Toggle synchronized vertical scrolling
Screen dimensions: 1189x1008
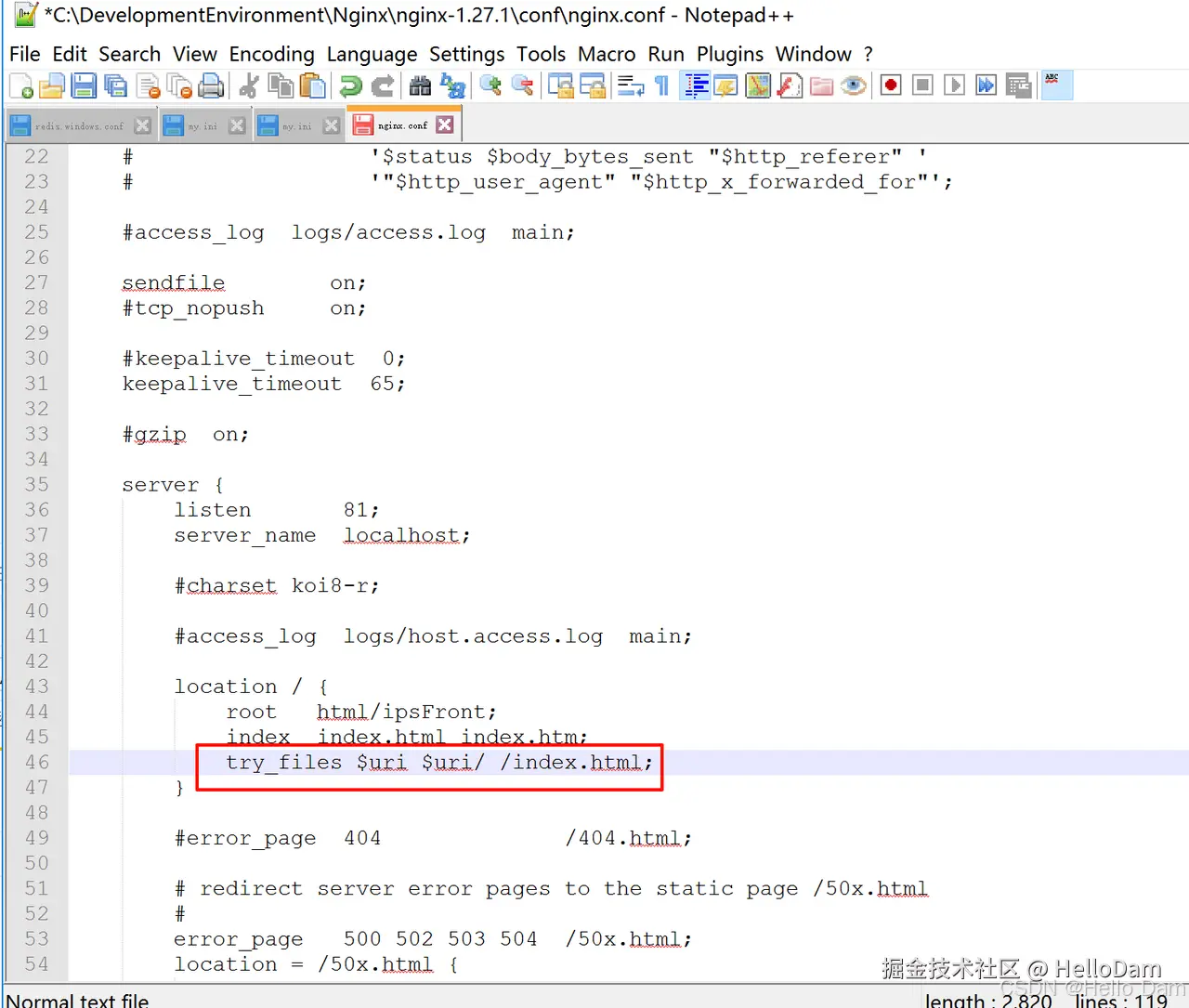coord(560,86)
